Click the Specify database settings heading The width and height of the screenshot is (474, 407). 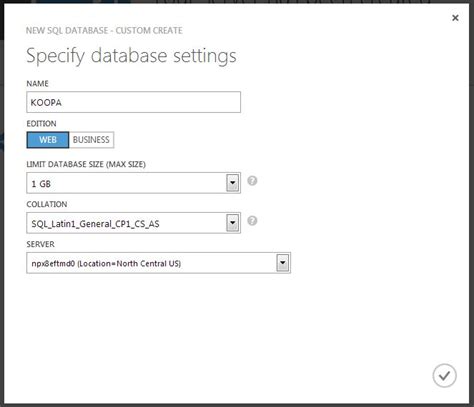tap(131, 56)
